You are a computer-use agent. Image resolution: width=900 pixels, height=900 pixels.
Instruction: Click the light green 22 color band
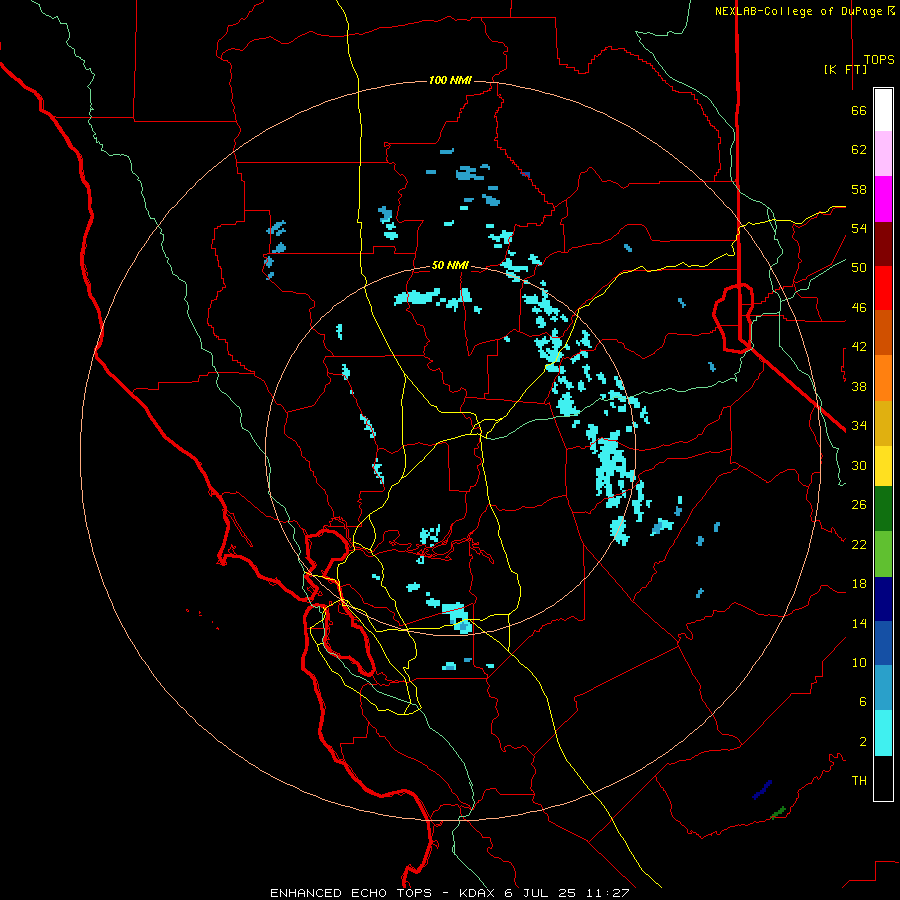coord(883,554)
